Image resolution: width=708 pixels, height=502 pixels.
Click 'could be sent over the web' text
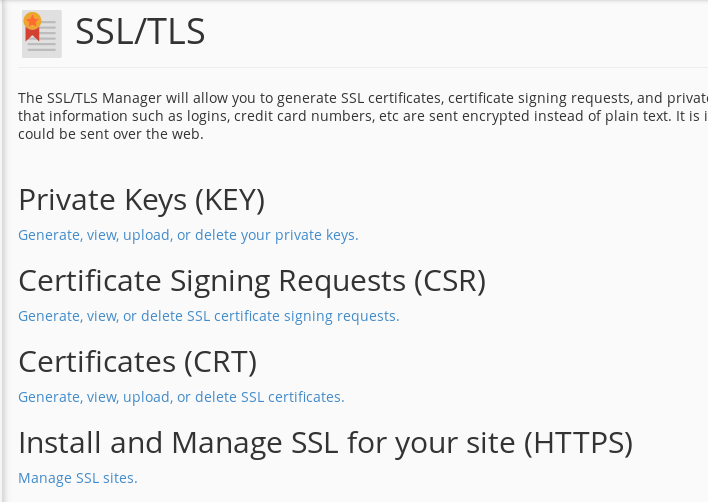110,134
